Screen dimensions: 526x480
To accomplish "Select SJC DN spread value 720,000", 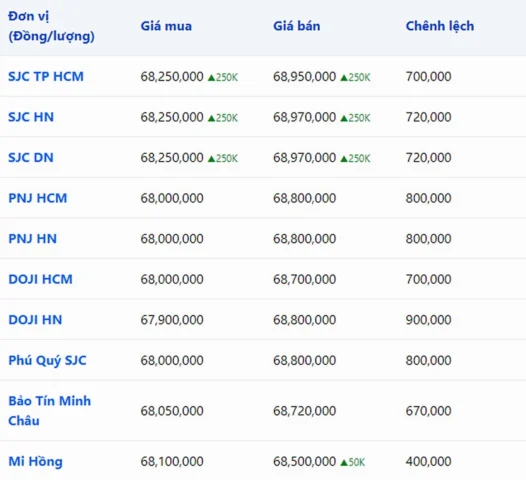I will 428,158.
